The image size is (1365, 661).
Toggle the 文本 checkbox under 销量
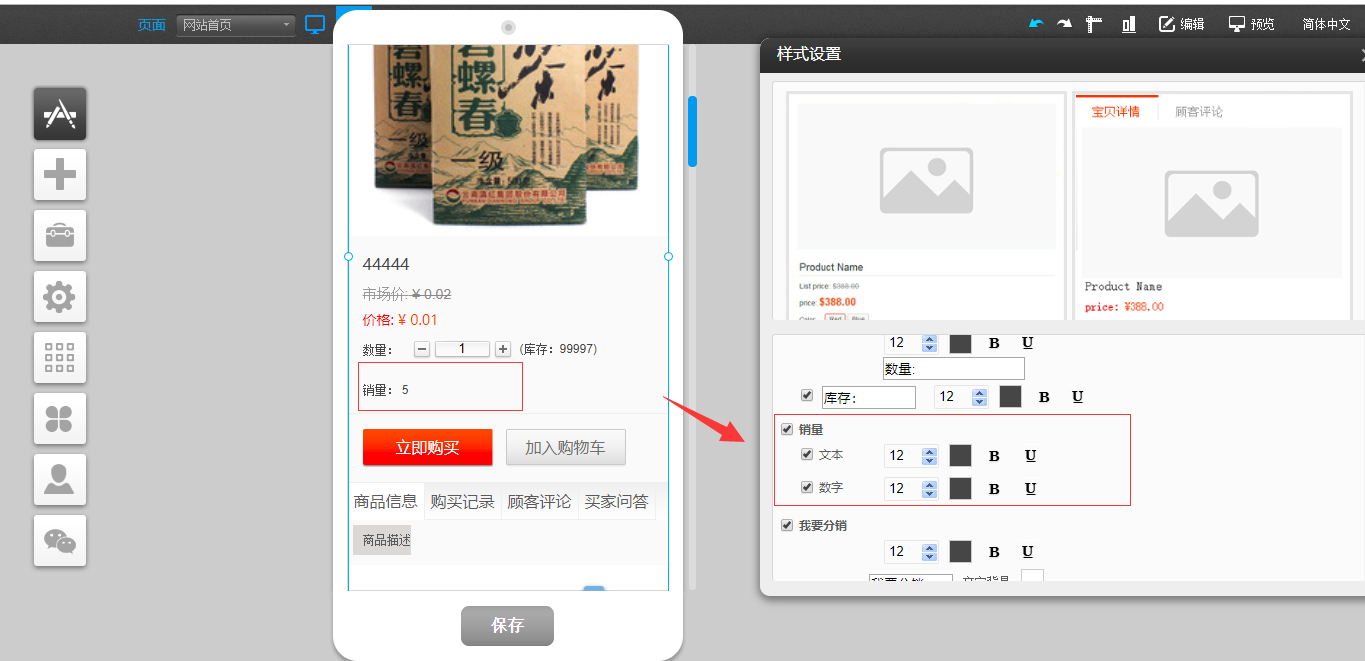pos(807,455)
